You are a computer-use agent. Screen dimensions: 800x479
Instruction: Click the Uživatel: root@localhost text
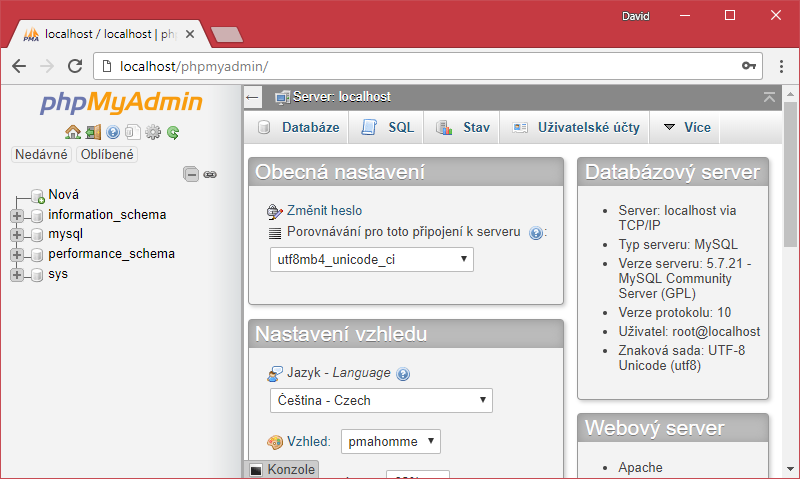coord(689,332)
